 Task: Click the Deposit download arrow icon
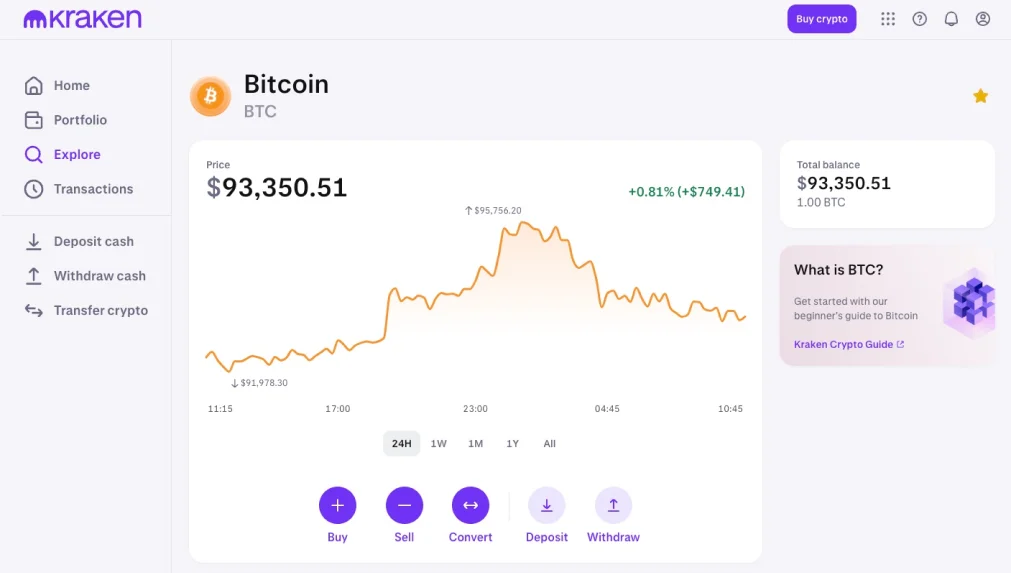[547, 505]
